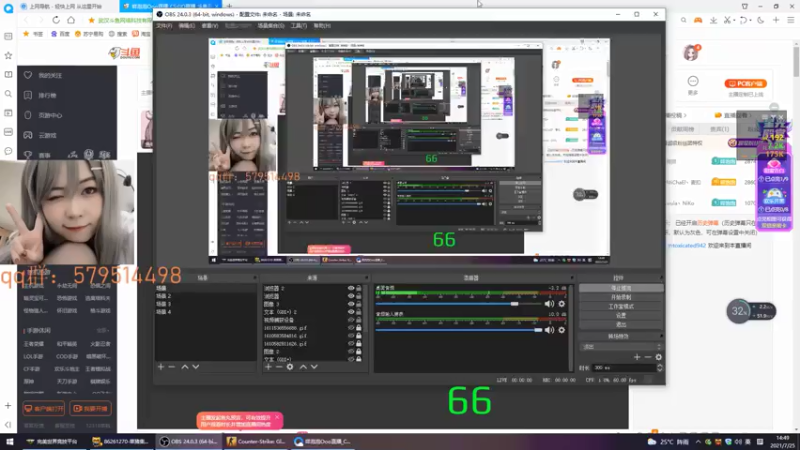Remove selected scene with minus icon
800x450 pixels.
coord(171,367)
